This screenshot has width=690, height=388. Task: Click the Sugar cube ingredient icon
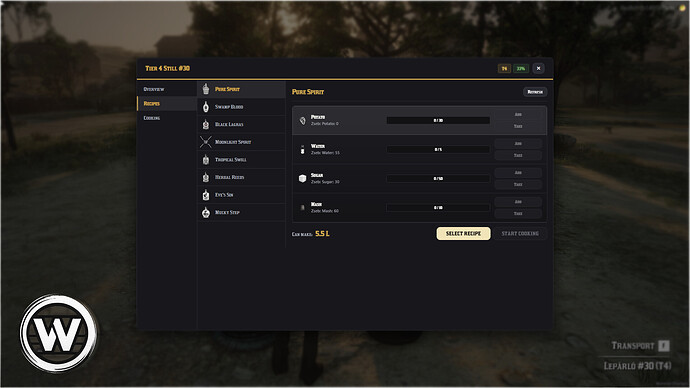[x=302, y=178]
